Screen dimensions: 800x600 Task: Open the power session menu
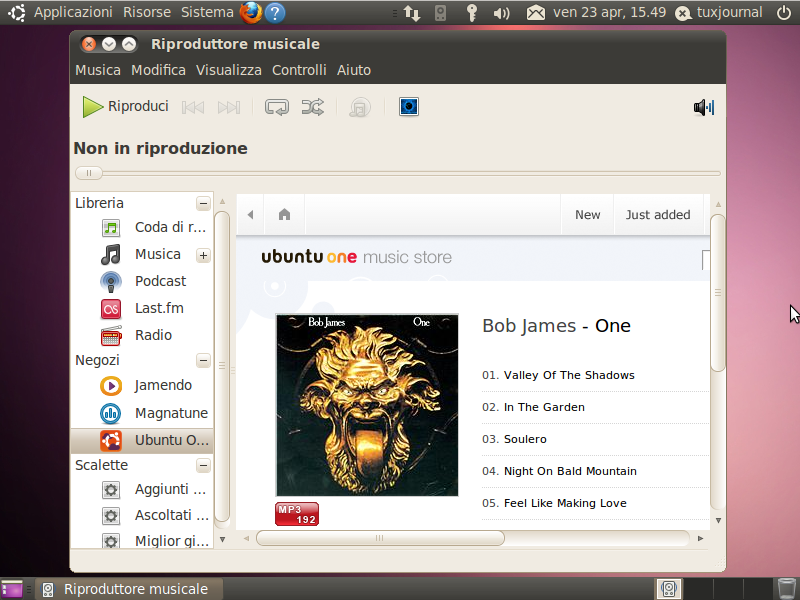click(x=784, y=12)
